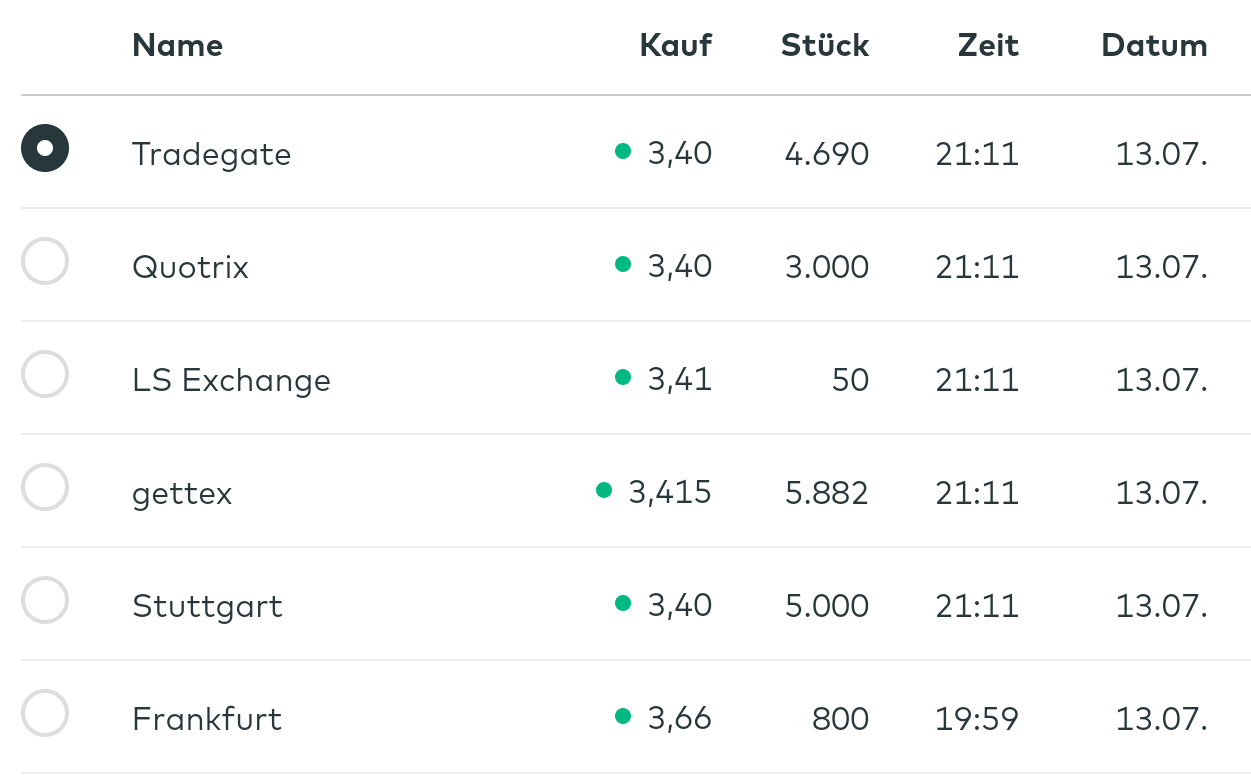
Task: Click the Zeit column header
Action: pyautogui.click(x=987, y=45)
